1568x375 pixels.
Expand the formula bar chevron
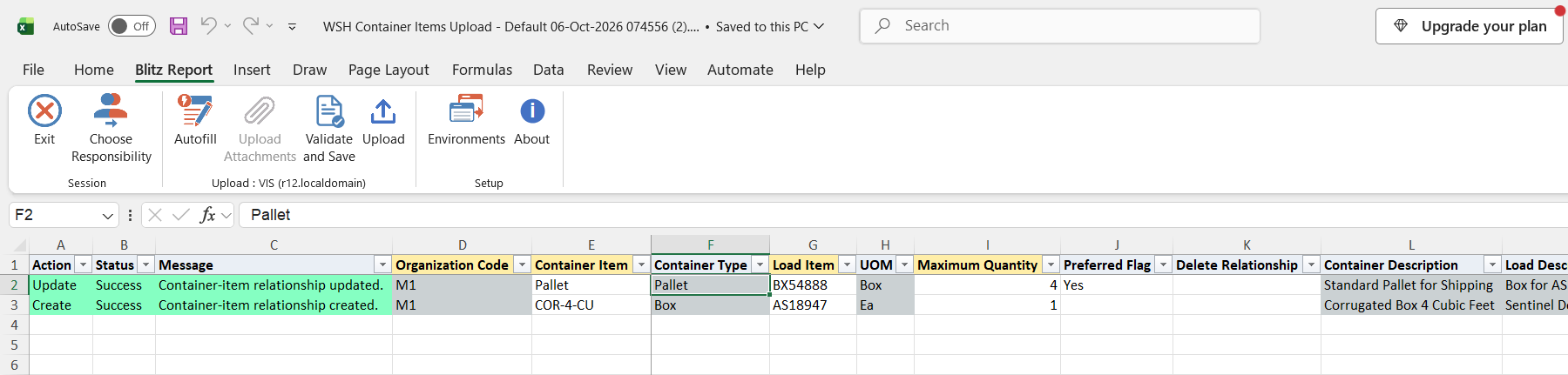[226, 216]
